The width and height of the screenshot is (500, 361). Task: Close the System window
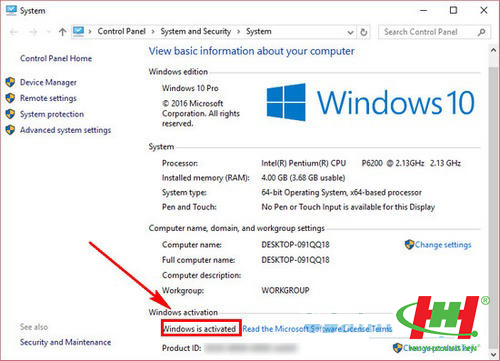coord(484,11)
